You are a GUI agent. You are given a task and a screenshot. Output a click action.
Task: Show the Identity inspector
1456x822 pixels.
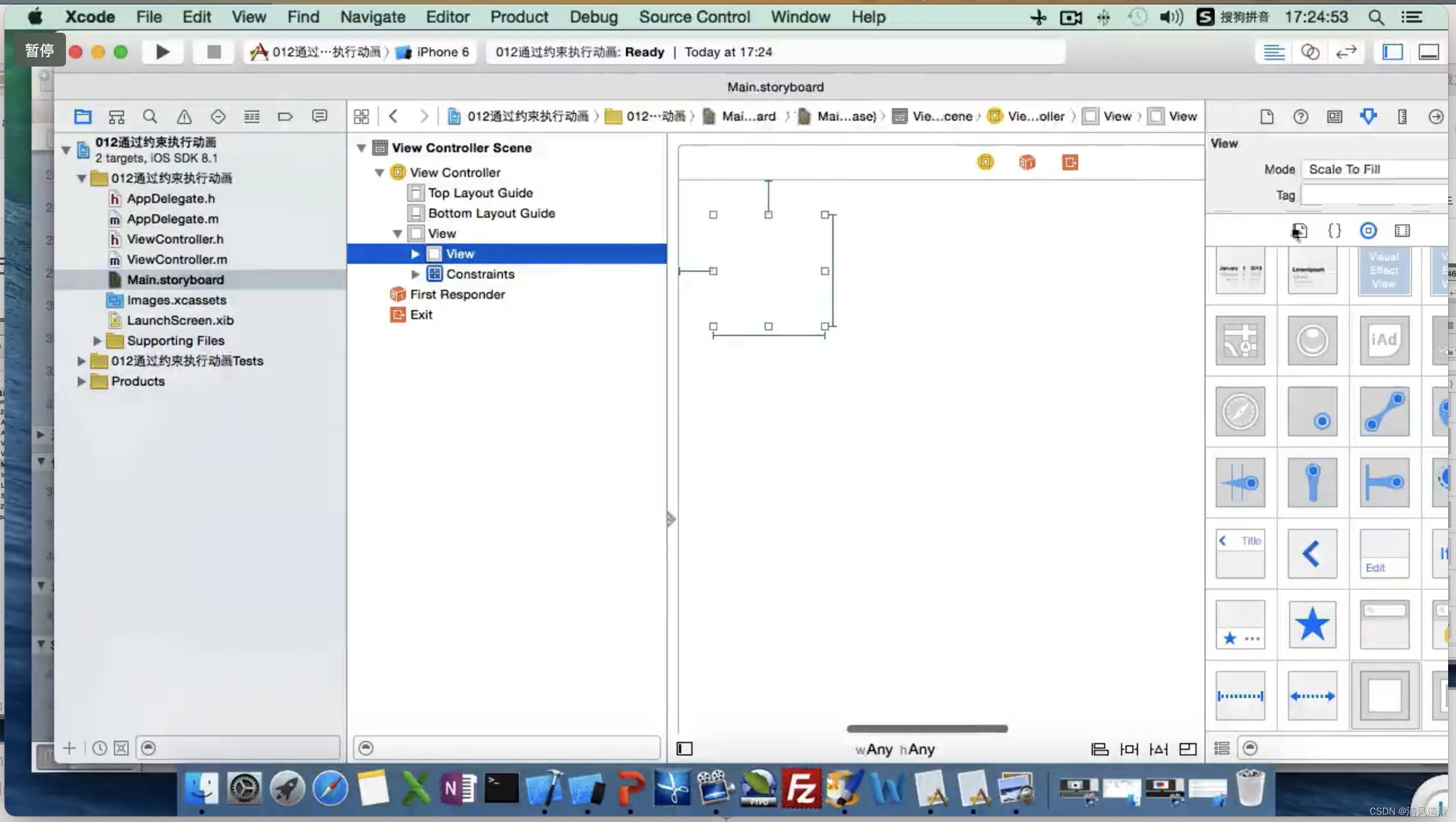(x=1334, y=116)
